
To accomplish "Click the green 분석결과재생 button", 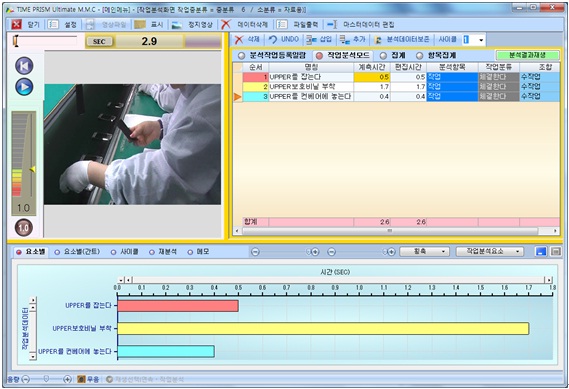I will click(x=527, y=55).
